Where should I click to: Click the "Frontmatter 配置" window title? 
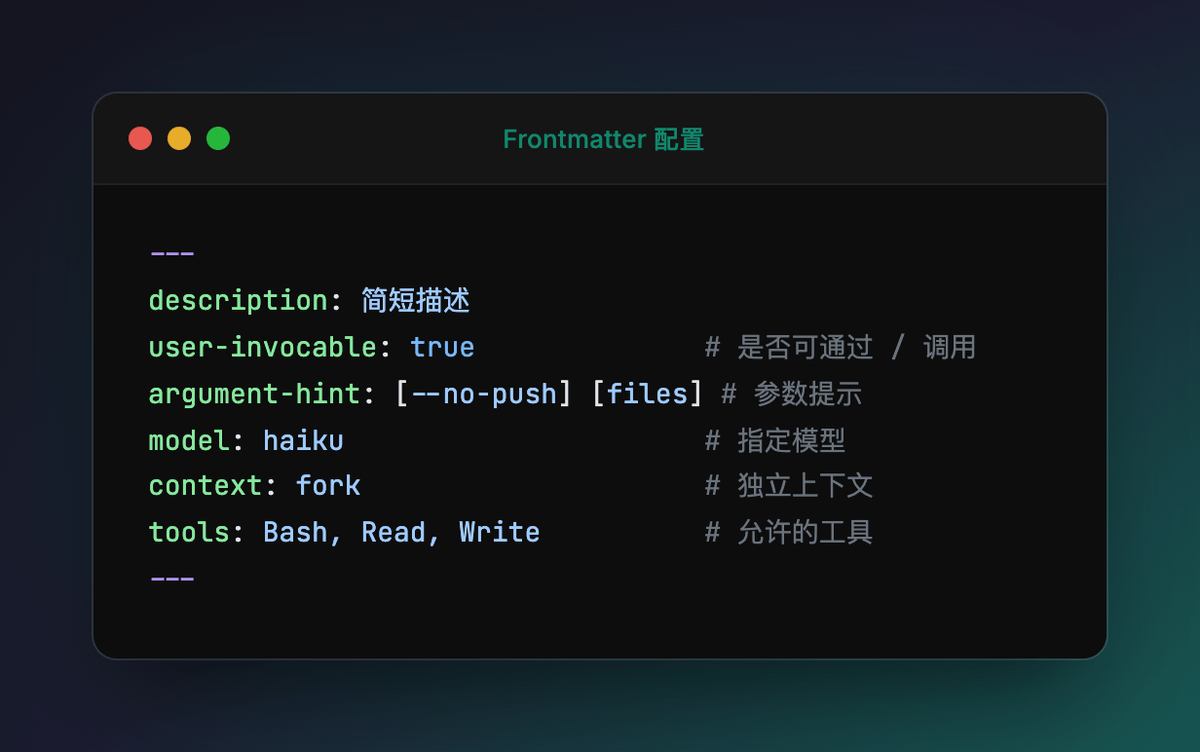click(x=603, y=139)
